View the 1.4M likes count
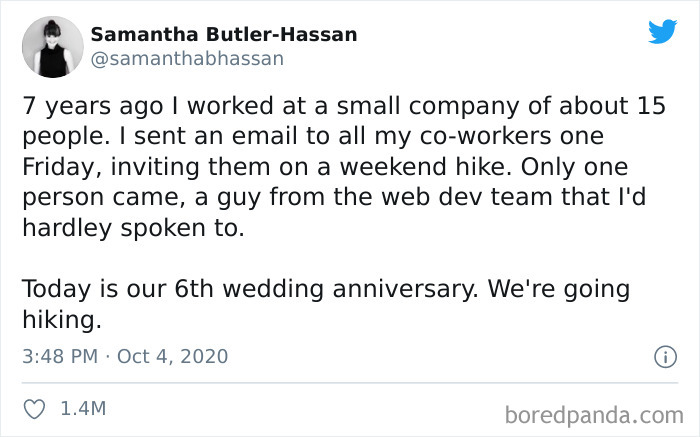Screen dimensions: 700x437 point(83,408)
